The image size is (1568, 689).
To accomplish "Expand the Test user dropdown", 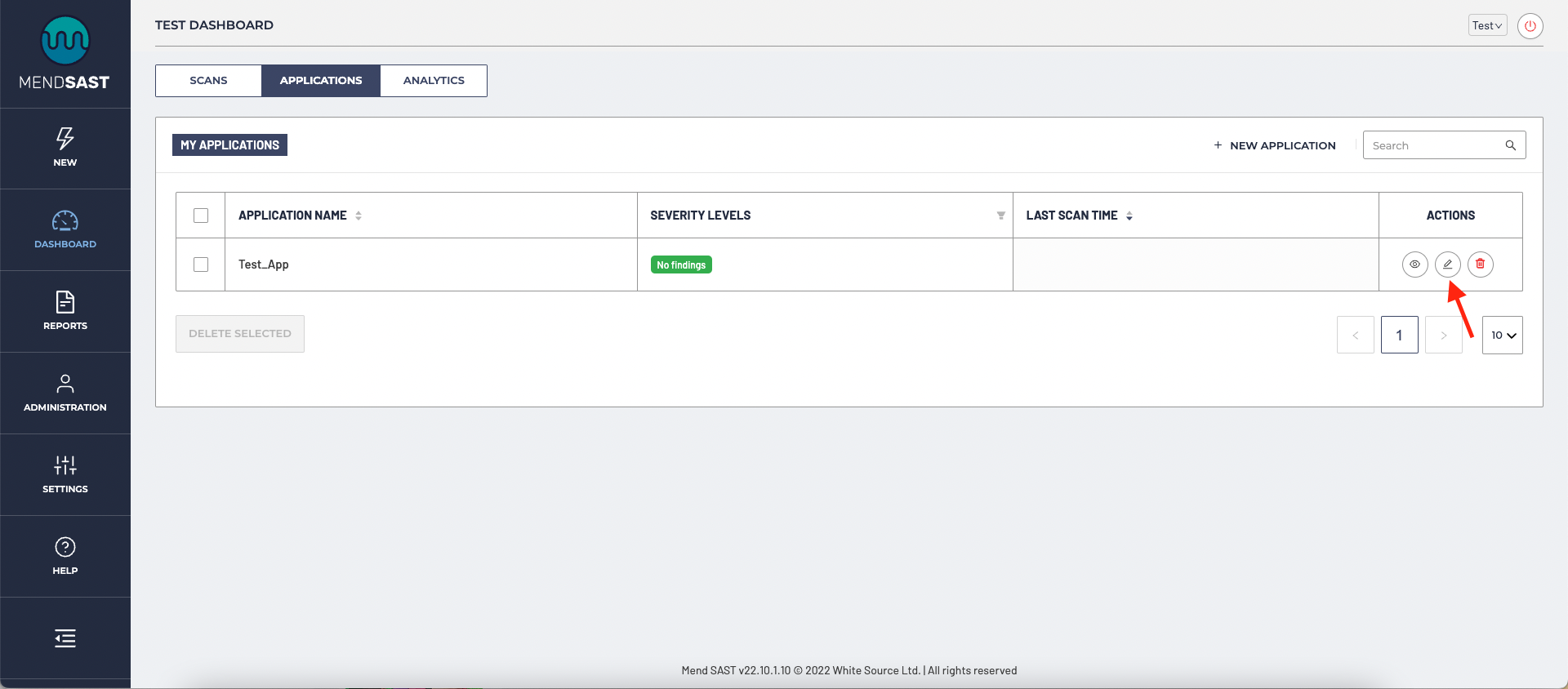I will 1487,26.
